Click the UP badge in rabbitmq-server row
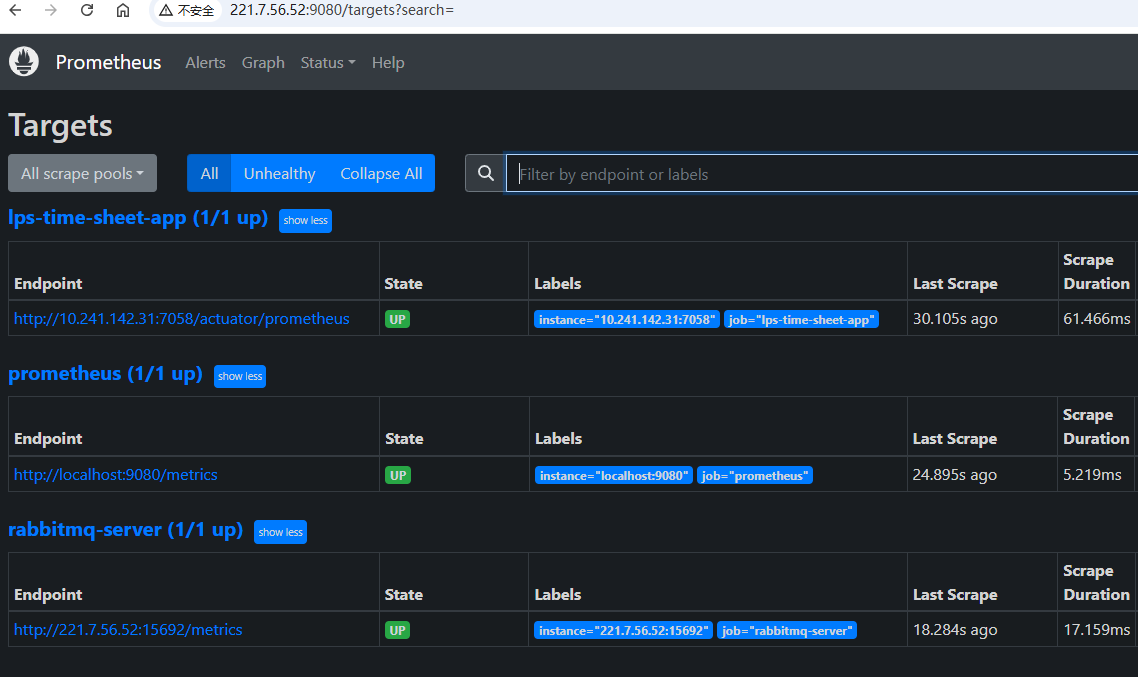Viewport: 1138px width, 677px height. (x=397, y=631)
